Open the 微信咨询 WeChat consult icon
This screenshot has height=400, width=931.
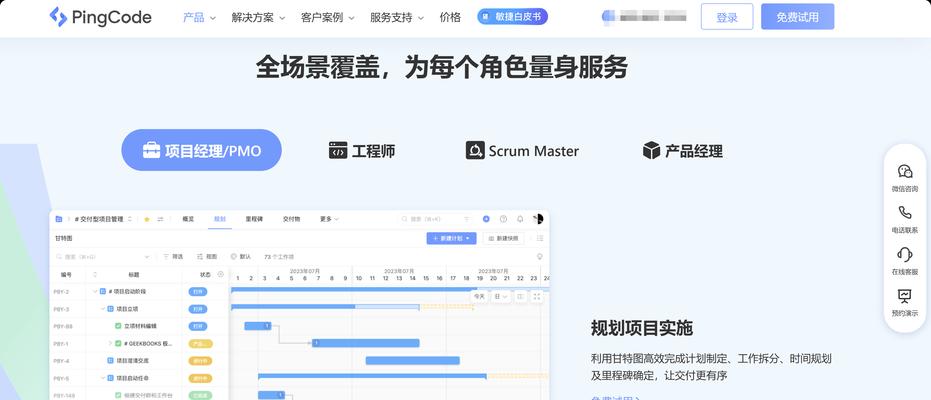pyautogui.click(x=904, y=172)
